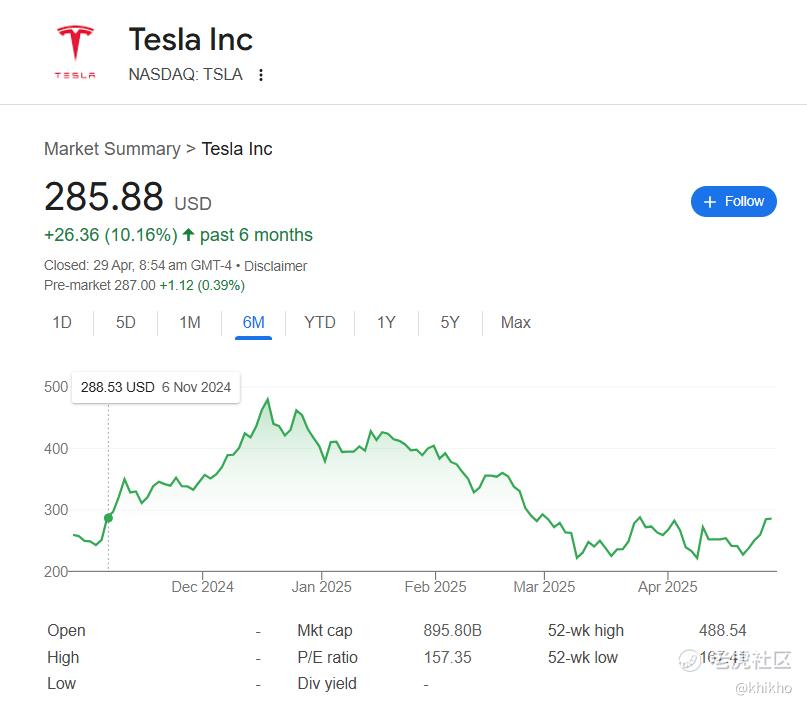
Task: Switch chart to 1D range
Action: tap(62, 323)
